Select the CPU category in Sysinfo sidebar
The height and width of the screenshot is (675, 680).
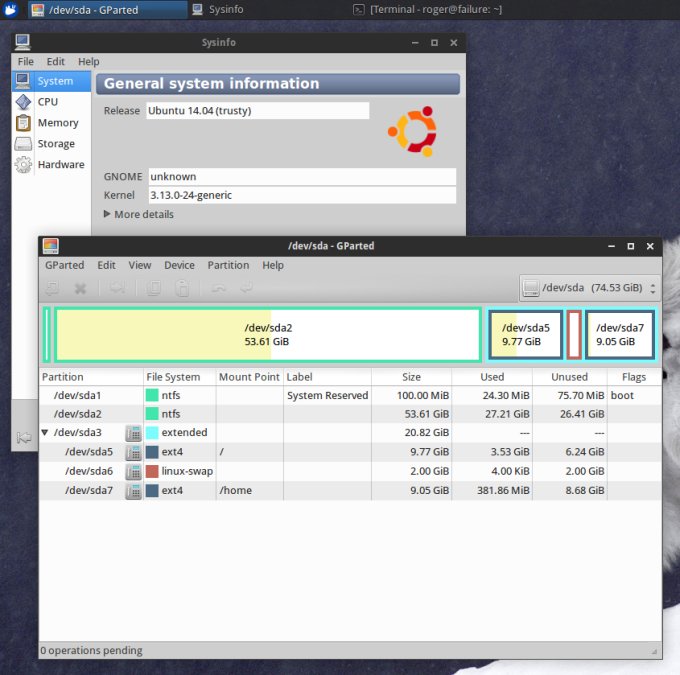(51, 102)
